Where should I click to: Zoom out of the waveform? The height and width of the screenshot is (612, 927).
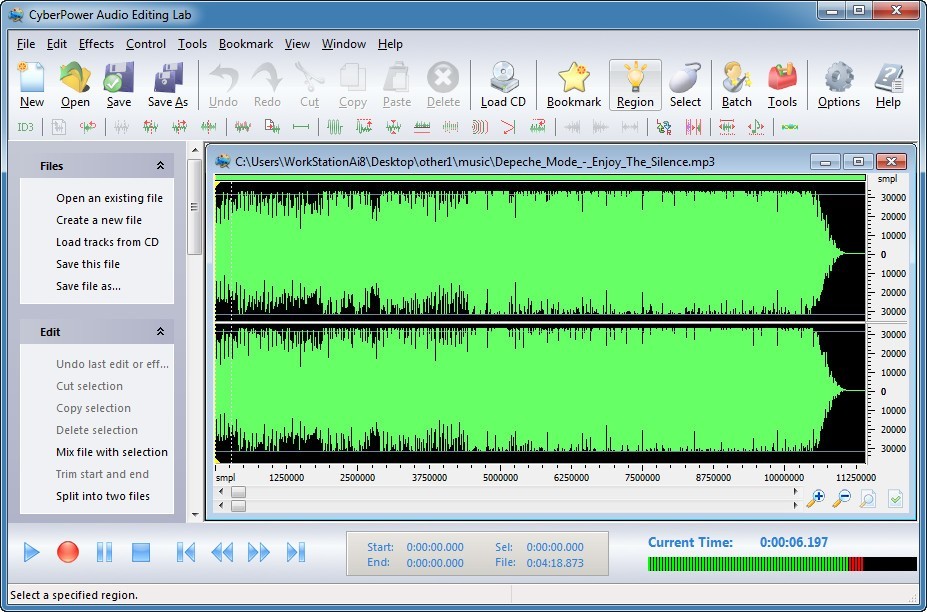(x=843, y=497)
